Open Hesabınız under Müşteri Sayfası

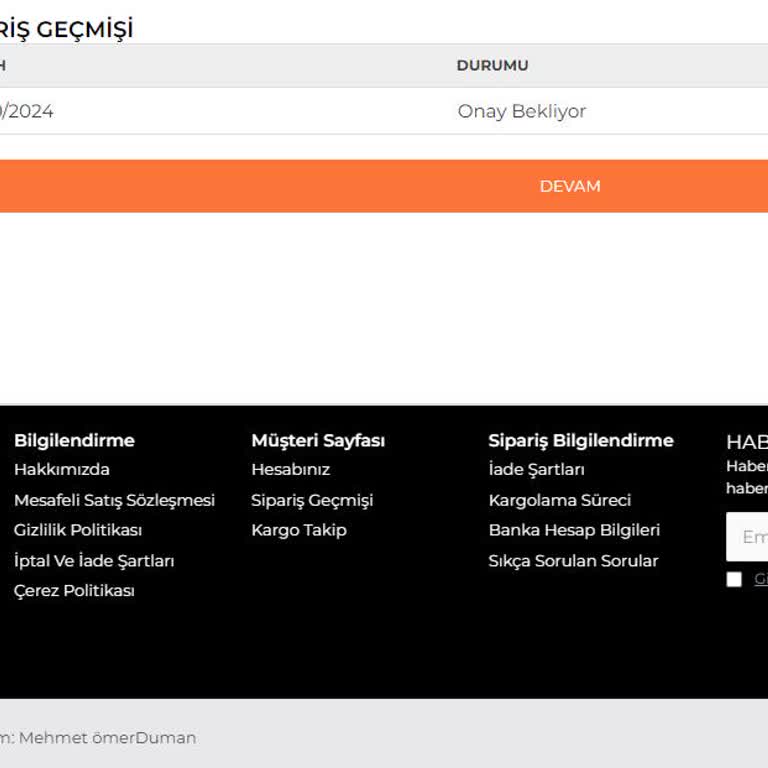point(290,469)
